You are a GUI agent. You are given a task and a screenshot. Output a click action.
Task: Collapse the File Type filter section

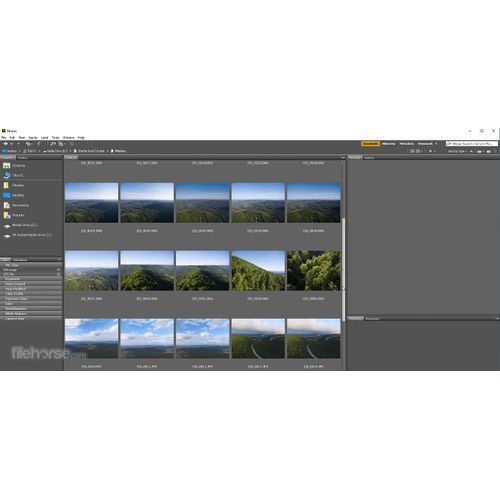click(x=31, y=265)
